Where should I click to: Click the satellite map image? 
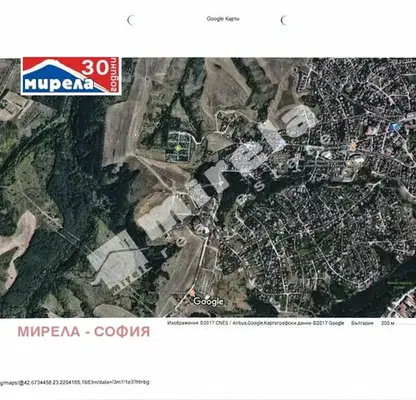tap(208, 188)
